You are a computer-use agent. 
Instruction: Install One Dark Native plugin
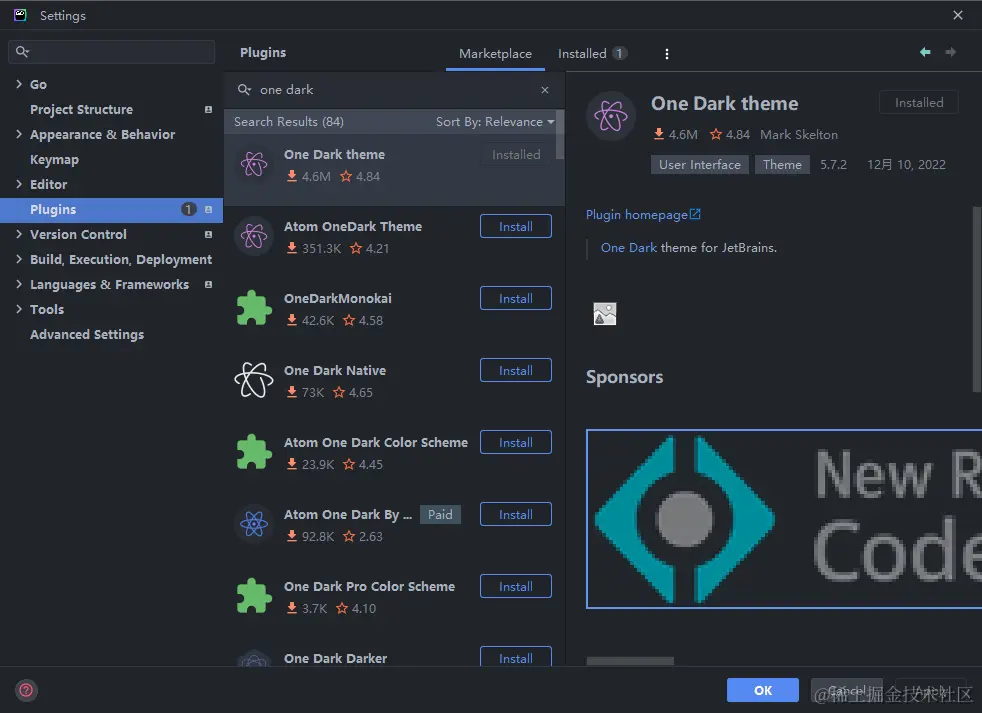pyautogui.click(x=515, y=371)
